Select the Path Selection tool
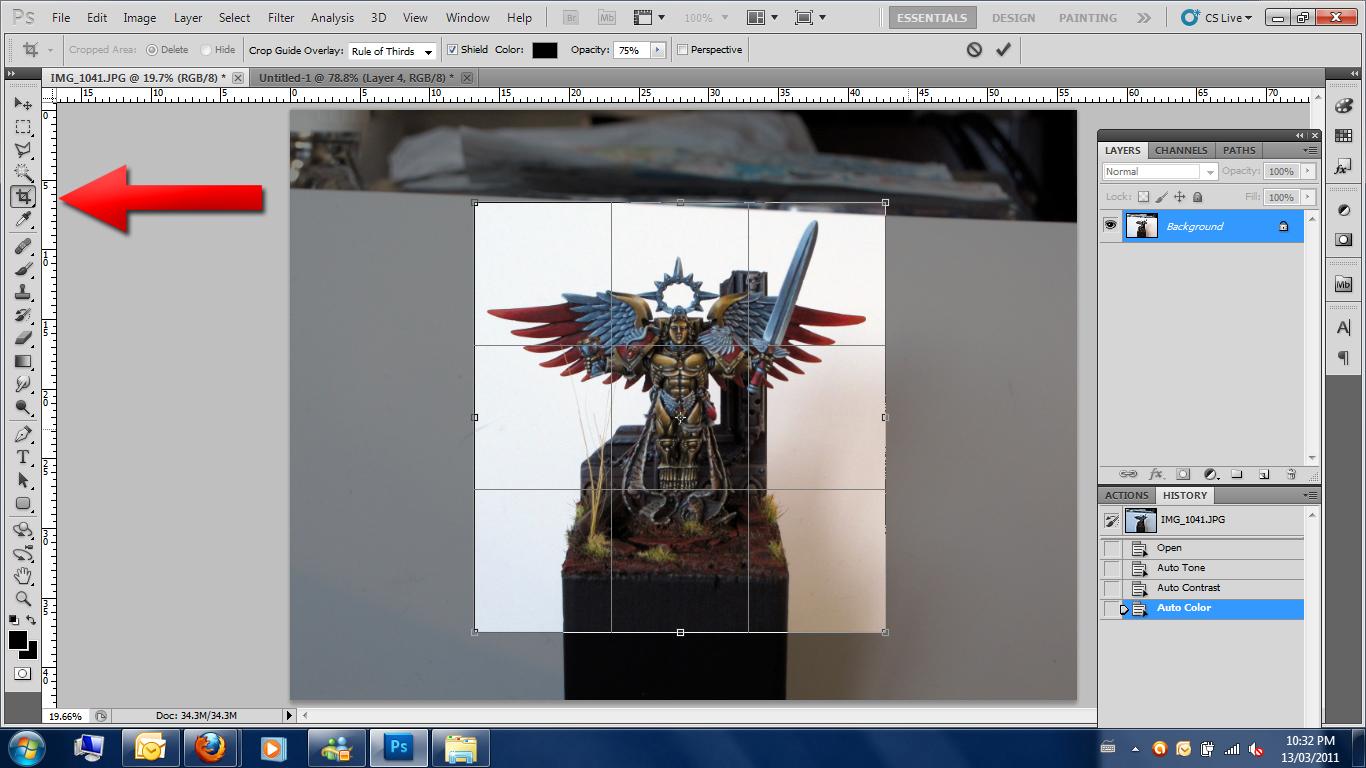1366x768 pixels. [x=23, y=480]
